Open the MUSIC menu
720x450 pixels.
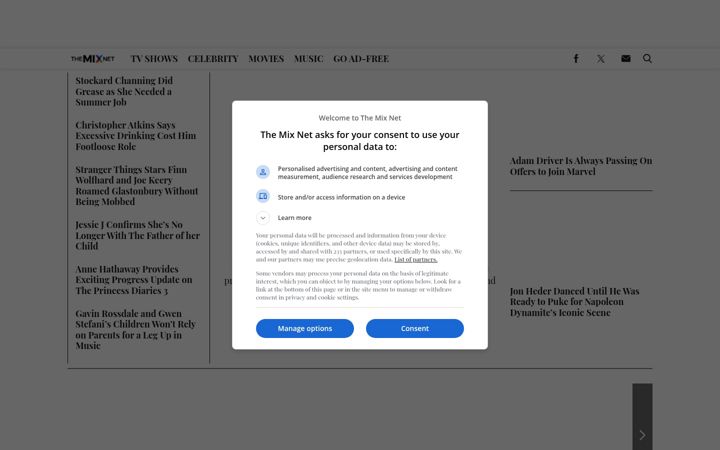309,59
